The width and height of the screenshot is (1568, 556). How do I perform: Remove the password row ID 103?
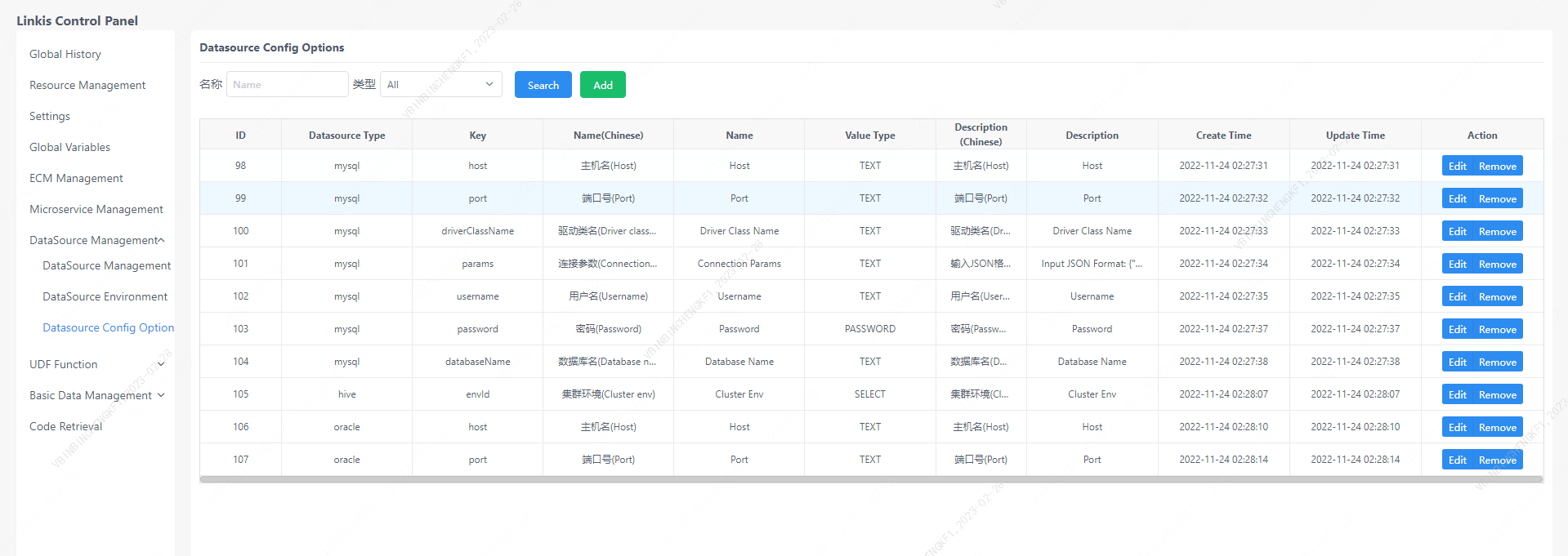click(1497, 329)
